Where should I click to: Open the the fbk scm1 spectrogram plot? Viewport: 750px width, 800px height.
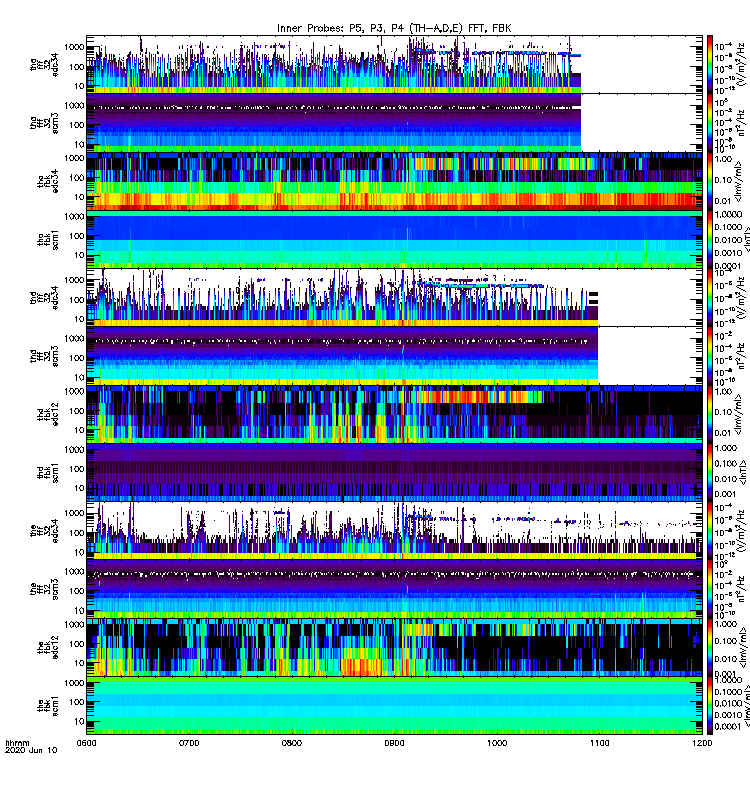(394, 706)
